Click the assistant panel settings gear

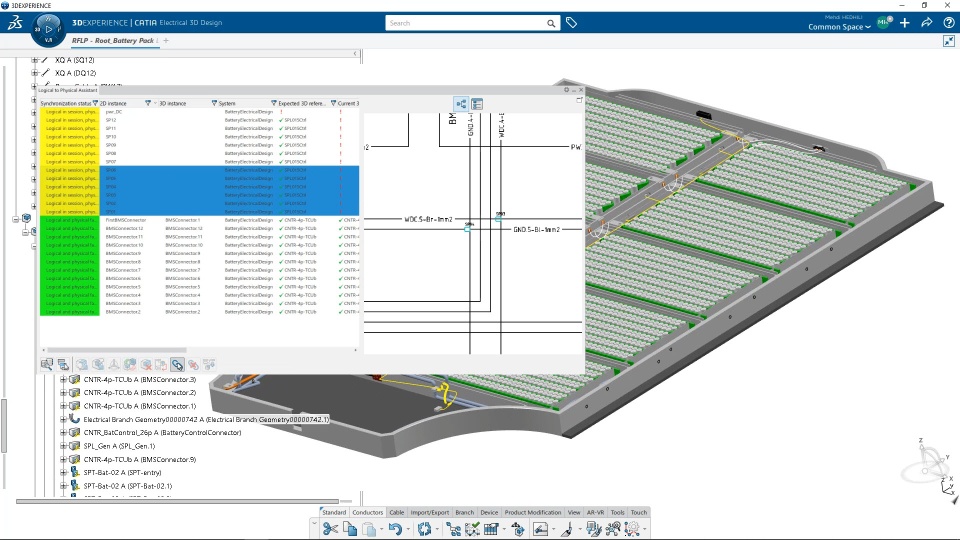tap(566, 89)
